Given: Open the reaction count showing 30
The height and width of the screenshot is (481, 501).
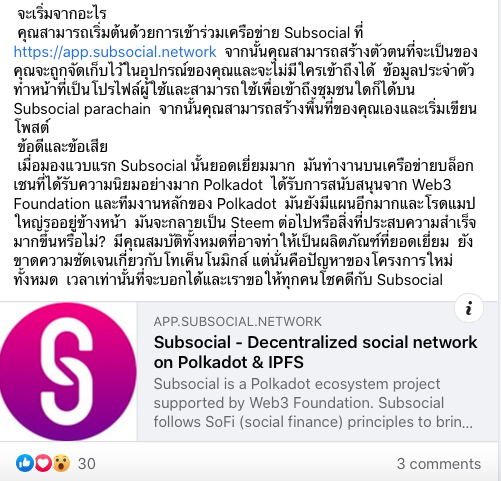Looking at the screenshot, I should tap(87, 464).
